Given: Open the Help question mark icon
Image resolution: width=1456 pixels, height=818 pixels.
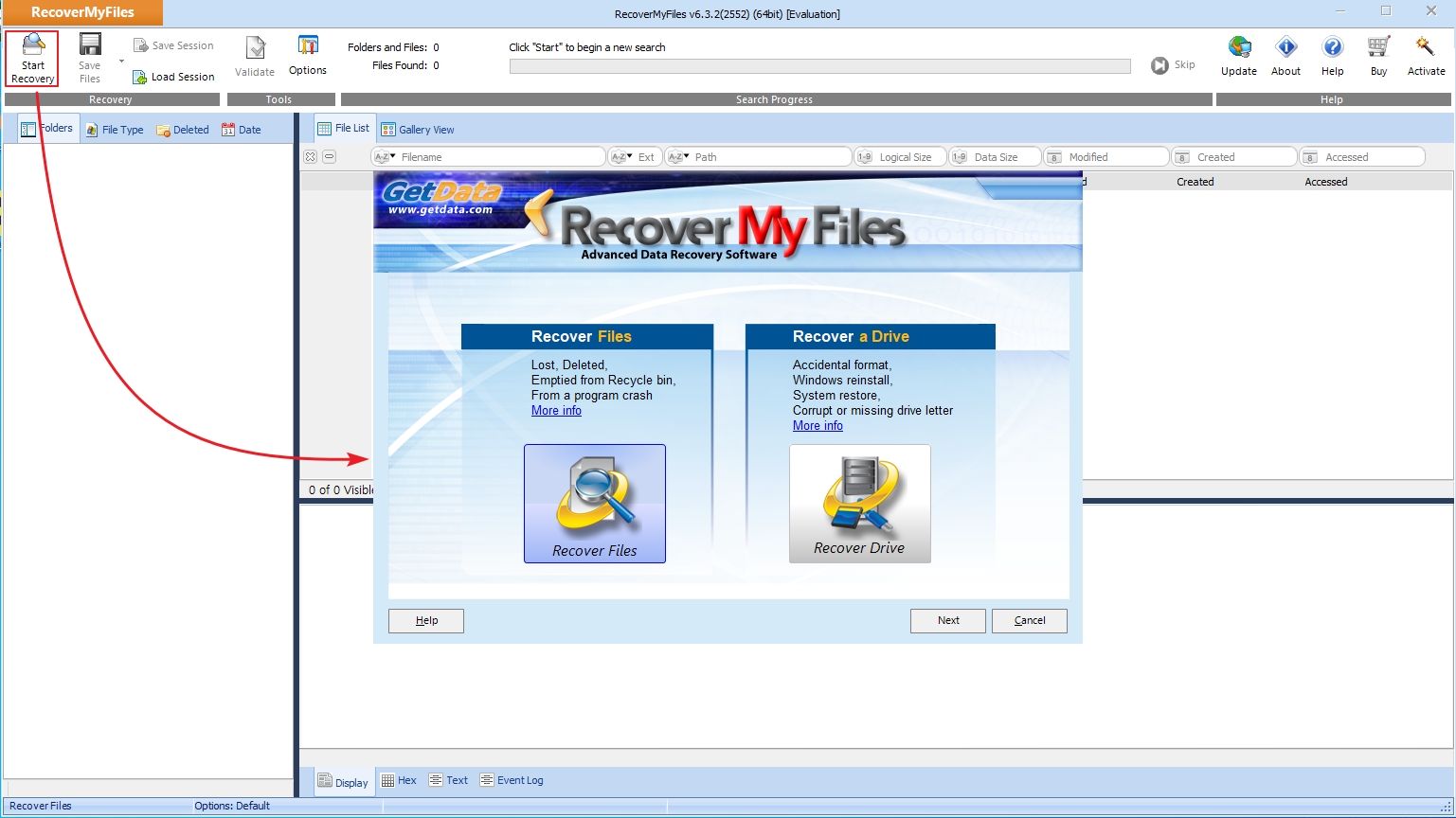Looking at the screenshot, I should click(1332, 46).
